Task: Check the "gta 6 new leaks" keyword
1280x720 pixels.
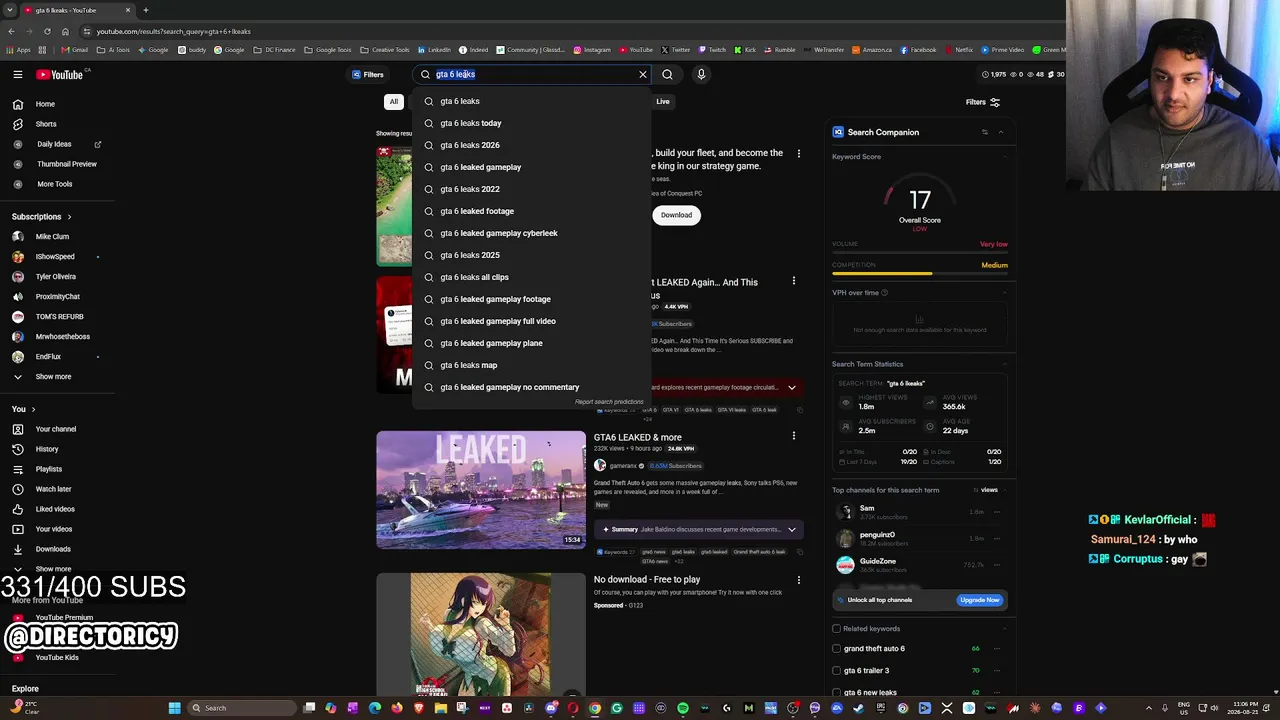Action: 836,692
